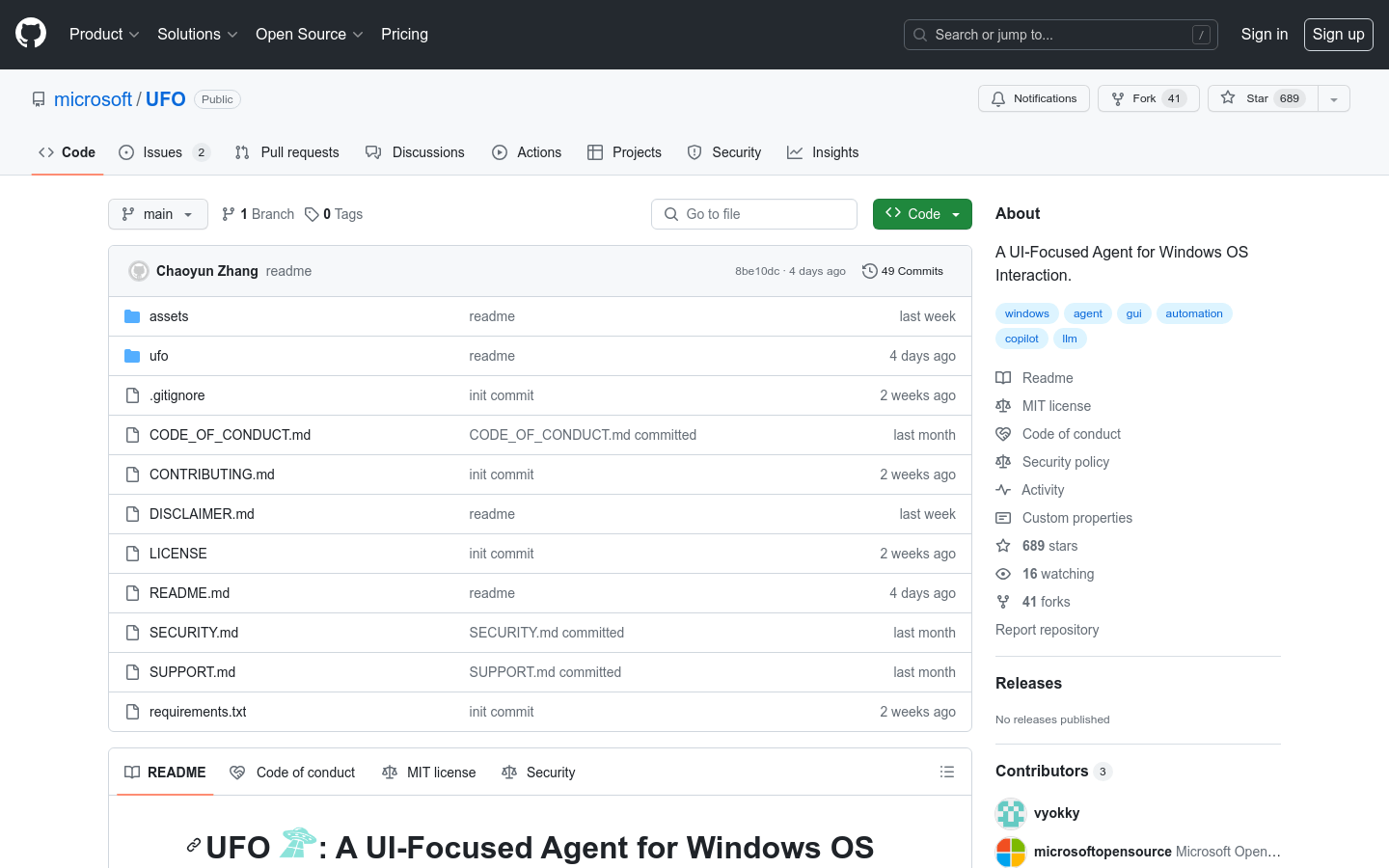Open the README outline list icon
Image resolution: width=1389 pixels, height=868 pixels.
pyautogui.click(x=947, y=772)
